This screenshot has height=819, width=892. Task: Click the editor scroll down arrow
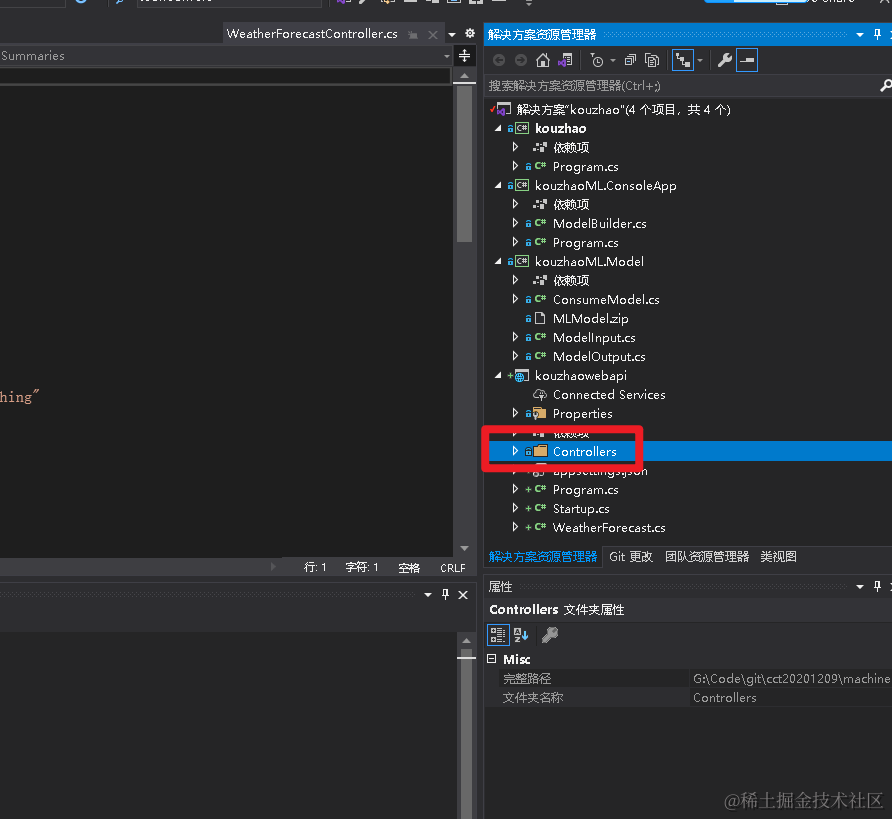[464, 548]
